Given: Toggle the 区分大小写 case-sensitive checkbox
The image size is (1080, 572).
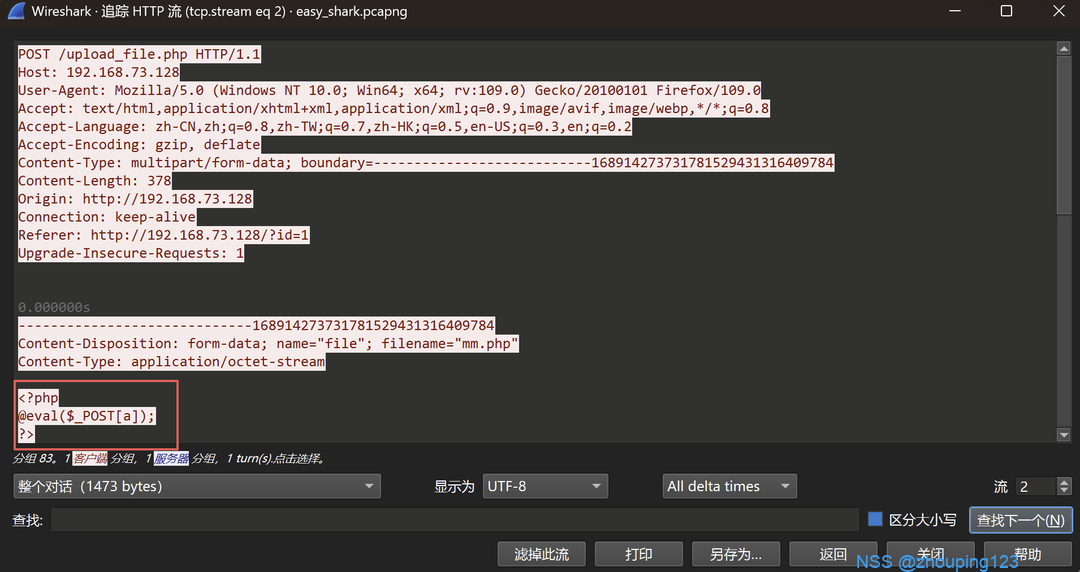Looking at the screenshot, I should pyautogui.click(x=875, y=520).
